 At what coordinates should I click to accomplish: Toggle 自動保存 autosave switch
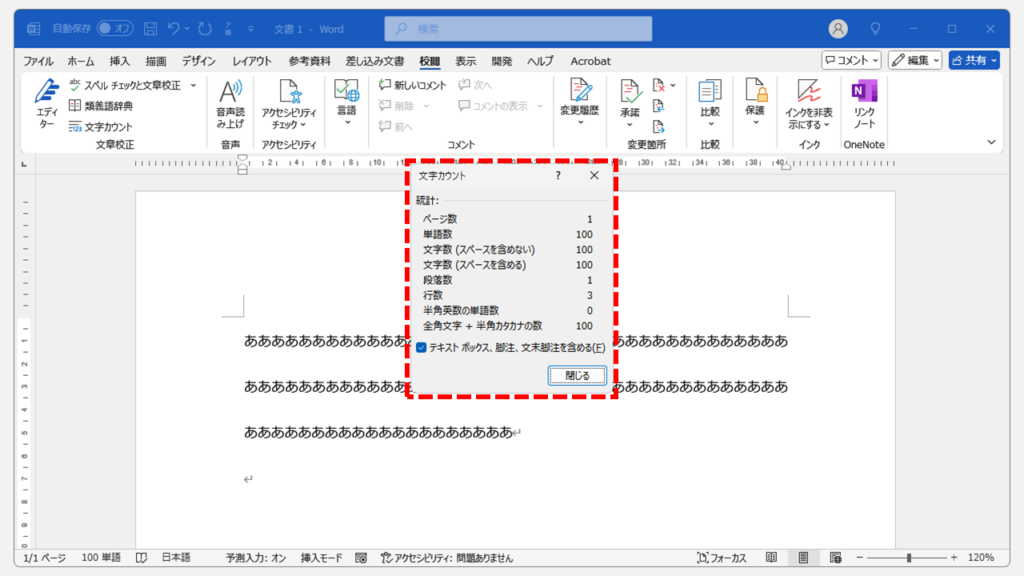[x=115, y=29]
